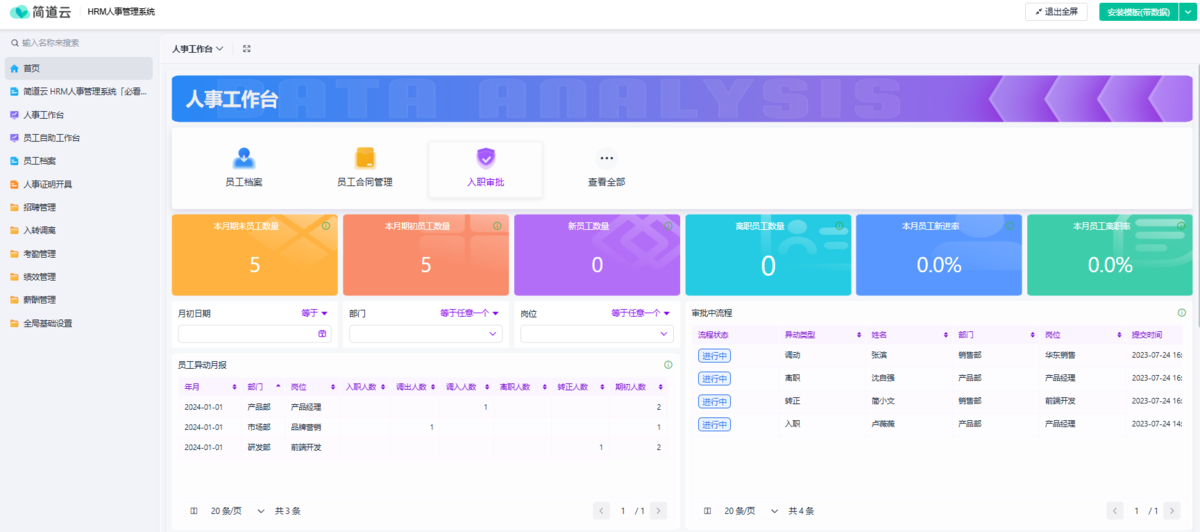Expand 考勤管理 folder in the sidebar
Image resolution: width=1200 pixels, height=532 pixels.
79,254
